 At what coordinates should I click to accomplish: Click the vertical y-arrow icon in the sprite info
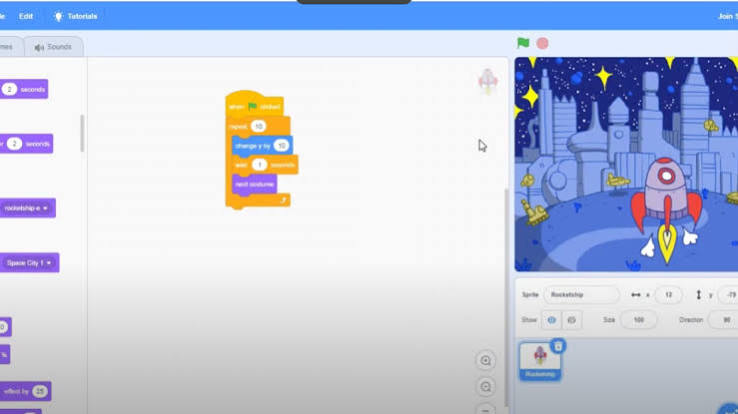699,295
